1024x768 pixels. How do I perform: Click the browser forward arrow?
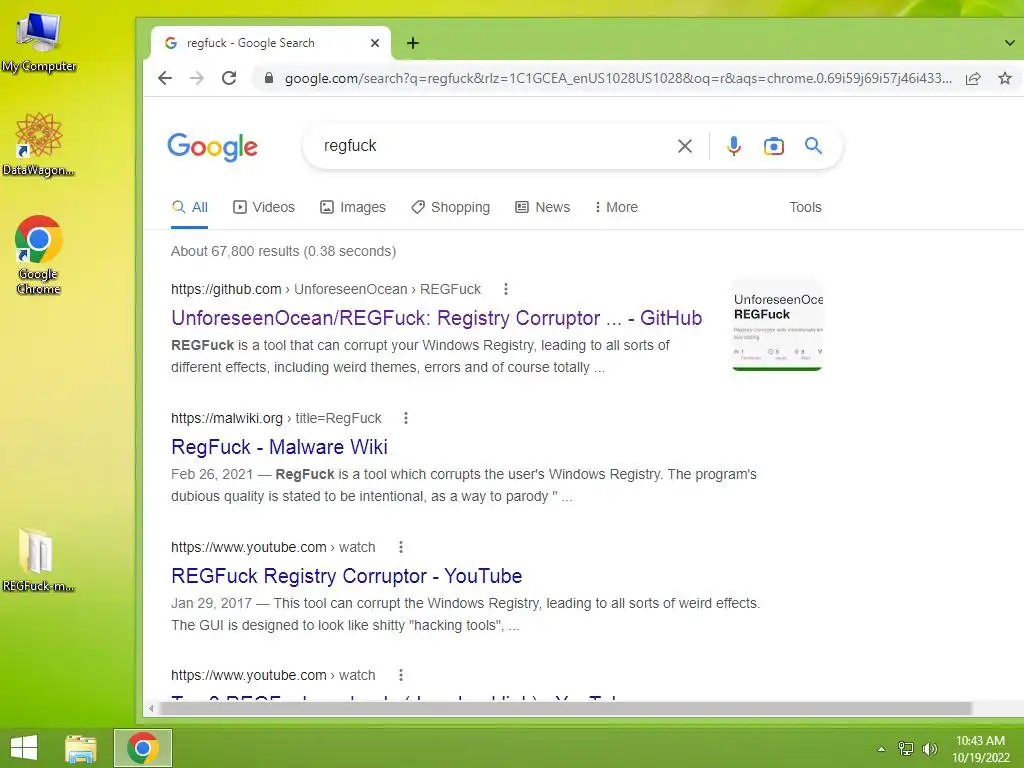coord(197,78)
